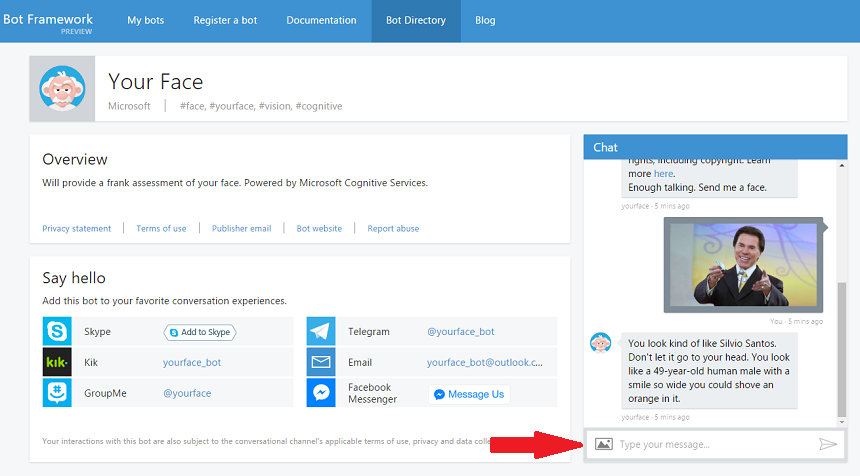860x476 pixels.
Task: Send the chat message
Action: tap(828, 444)
